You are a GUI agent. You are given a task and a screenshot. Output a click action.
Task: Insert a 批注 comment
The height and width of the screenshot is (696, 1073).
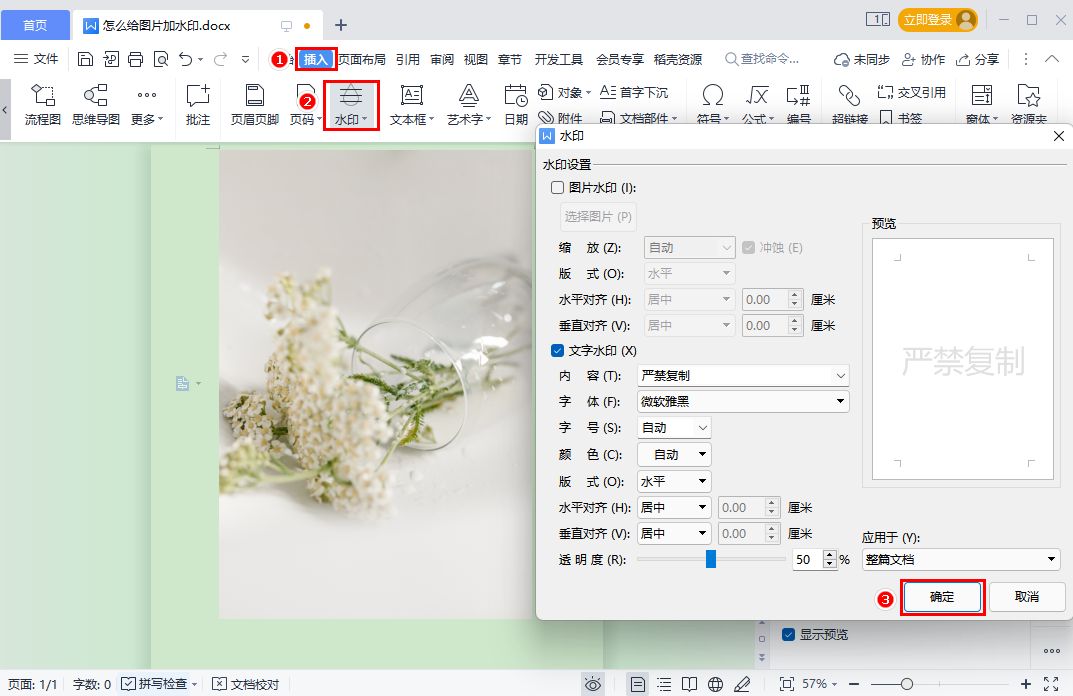coord(198,105)
